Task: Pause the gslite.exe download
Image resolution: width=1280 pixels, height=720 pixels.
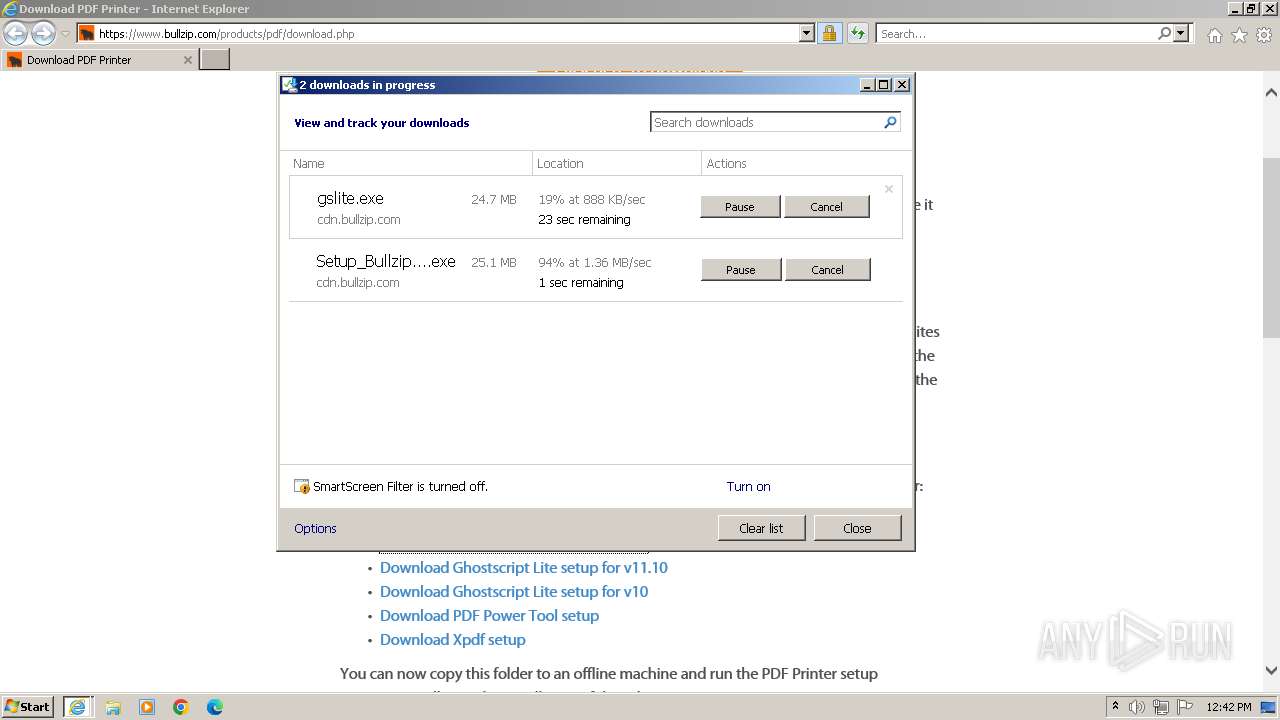Action: click(x=740, y=207)
